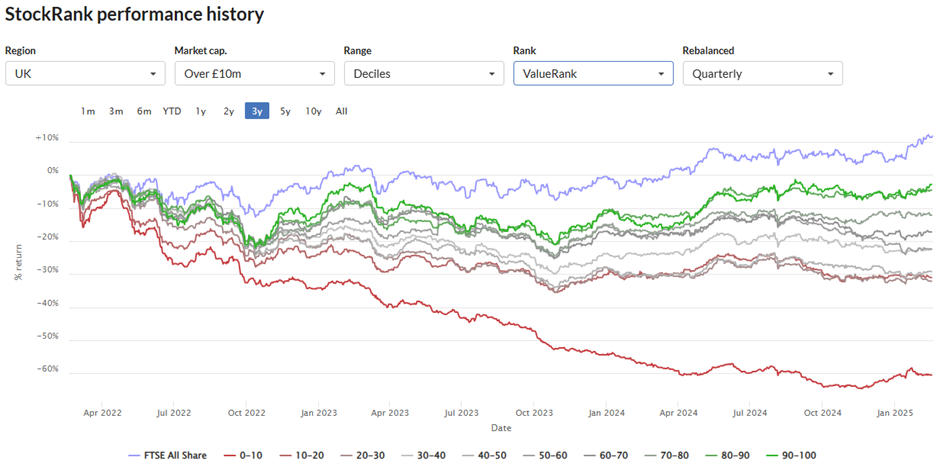Click the Jan 2024 axis label
The height and width of the screenshot is (470, 940).
point(607,413)
